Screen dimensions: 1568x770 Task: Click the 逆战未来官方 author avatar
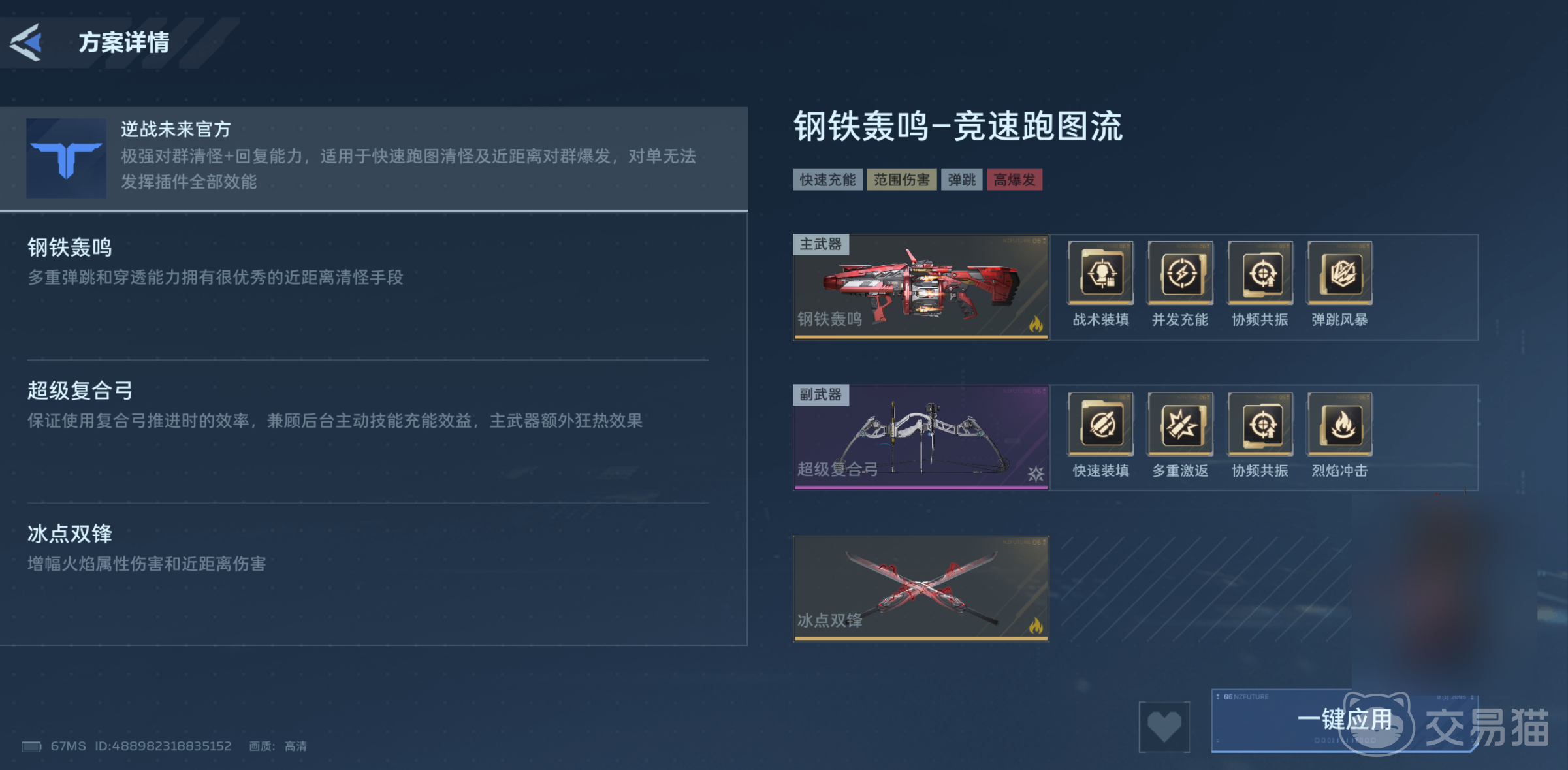point(66,158)
